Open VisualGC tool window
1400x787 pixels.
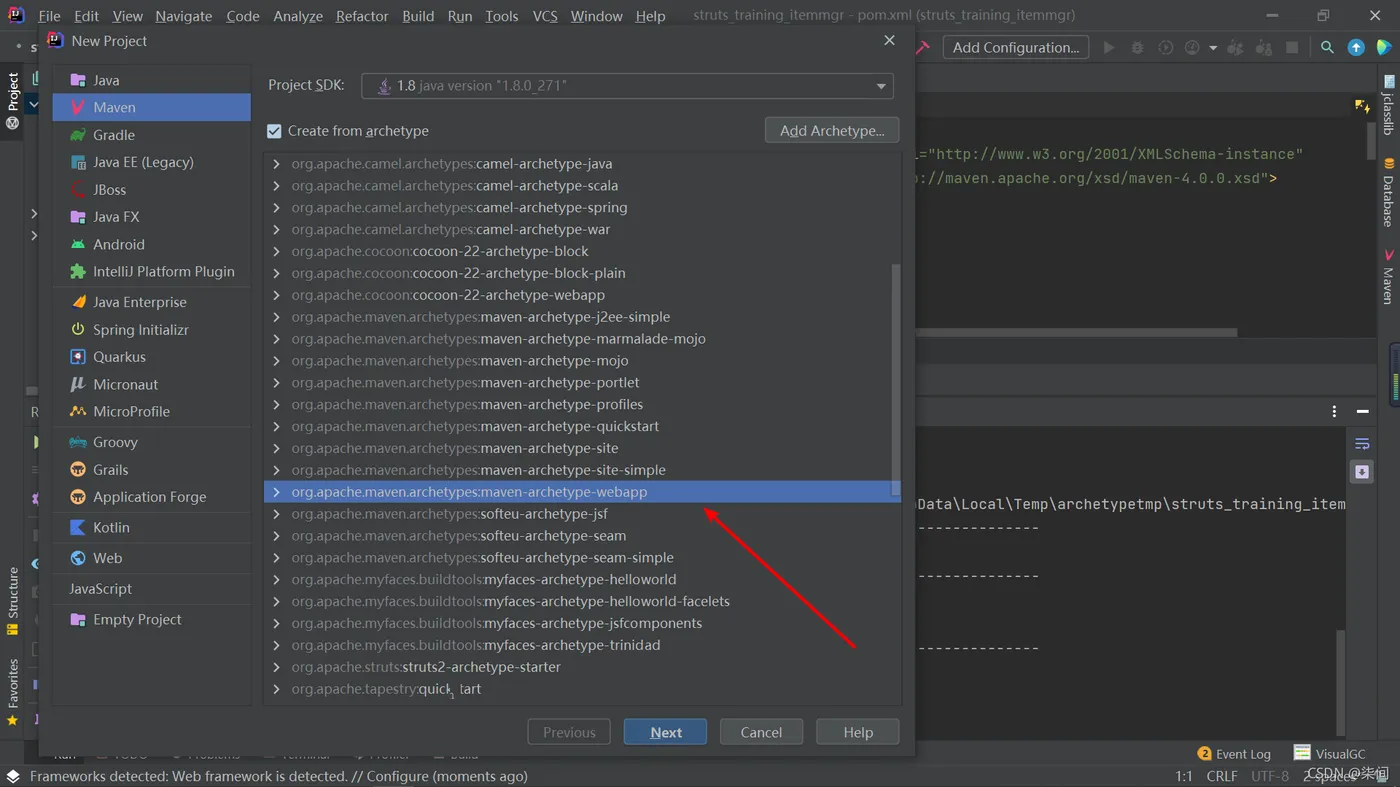[x=1329, y=754]
